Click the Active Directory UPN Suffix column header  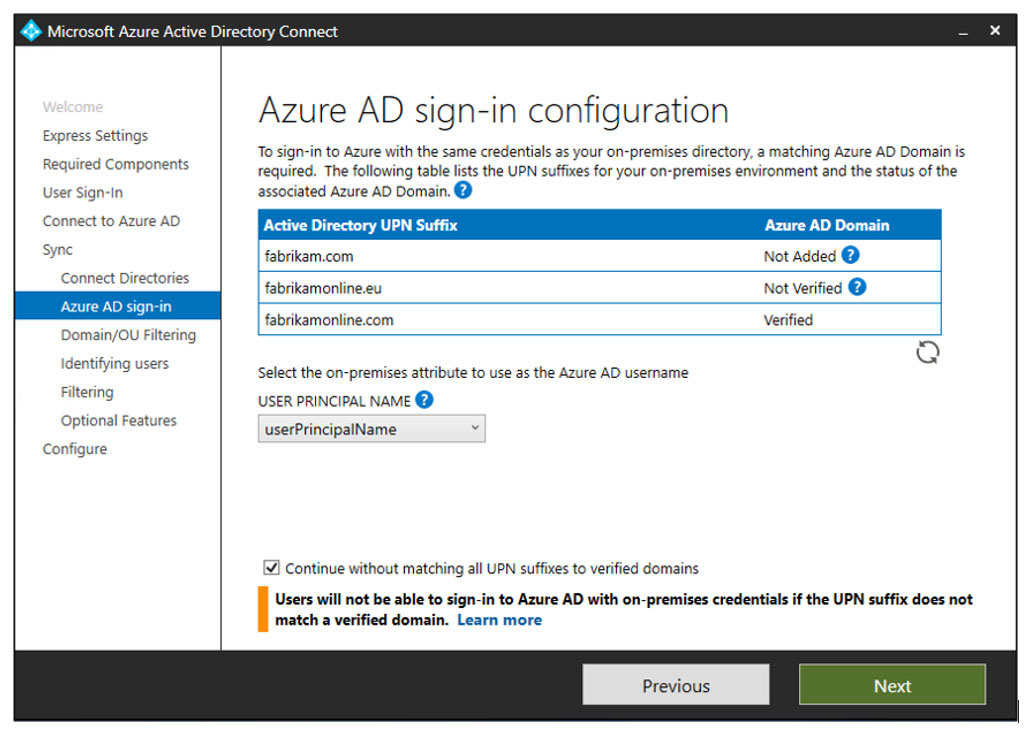pos(361,225)
